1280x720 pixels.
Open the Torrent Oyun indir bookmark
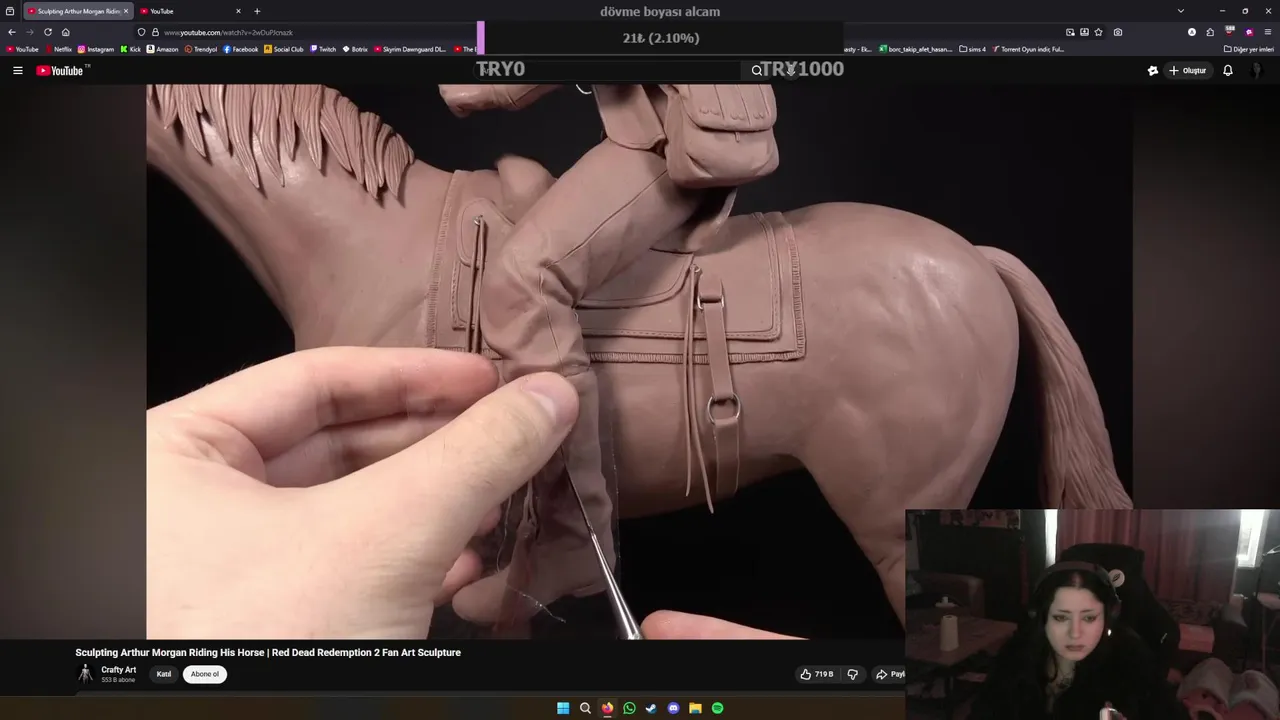pyautogui.click(x=1028, y=49)
